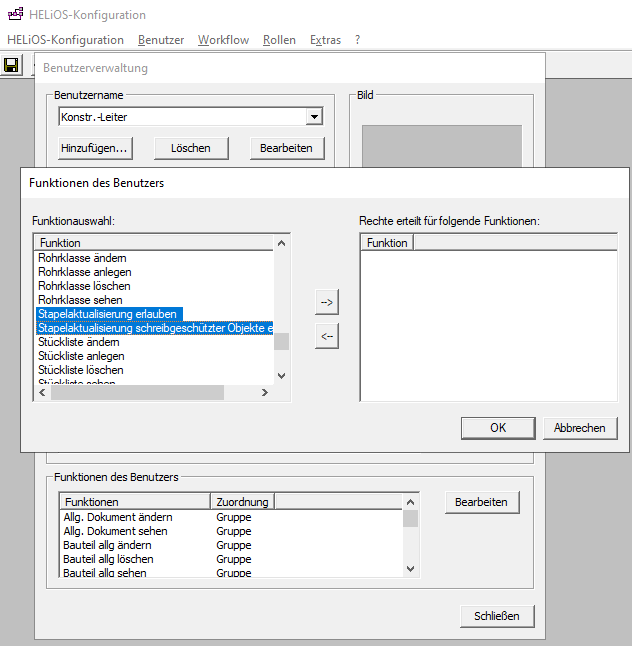This screenshot has width=632, height=646.
Task: Open the HELiOS-Konfiguration menu
Action: tap(66, 40)
